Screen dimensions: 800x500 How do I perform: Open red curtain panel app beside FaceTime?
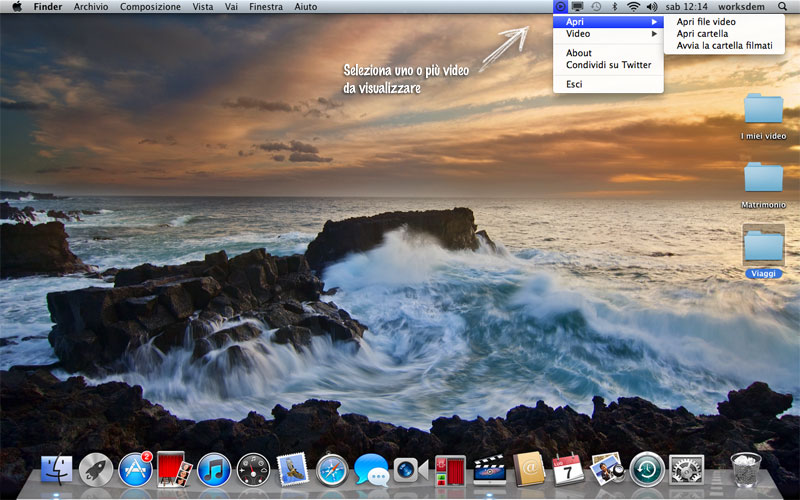point(450,470)
